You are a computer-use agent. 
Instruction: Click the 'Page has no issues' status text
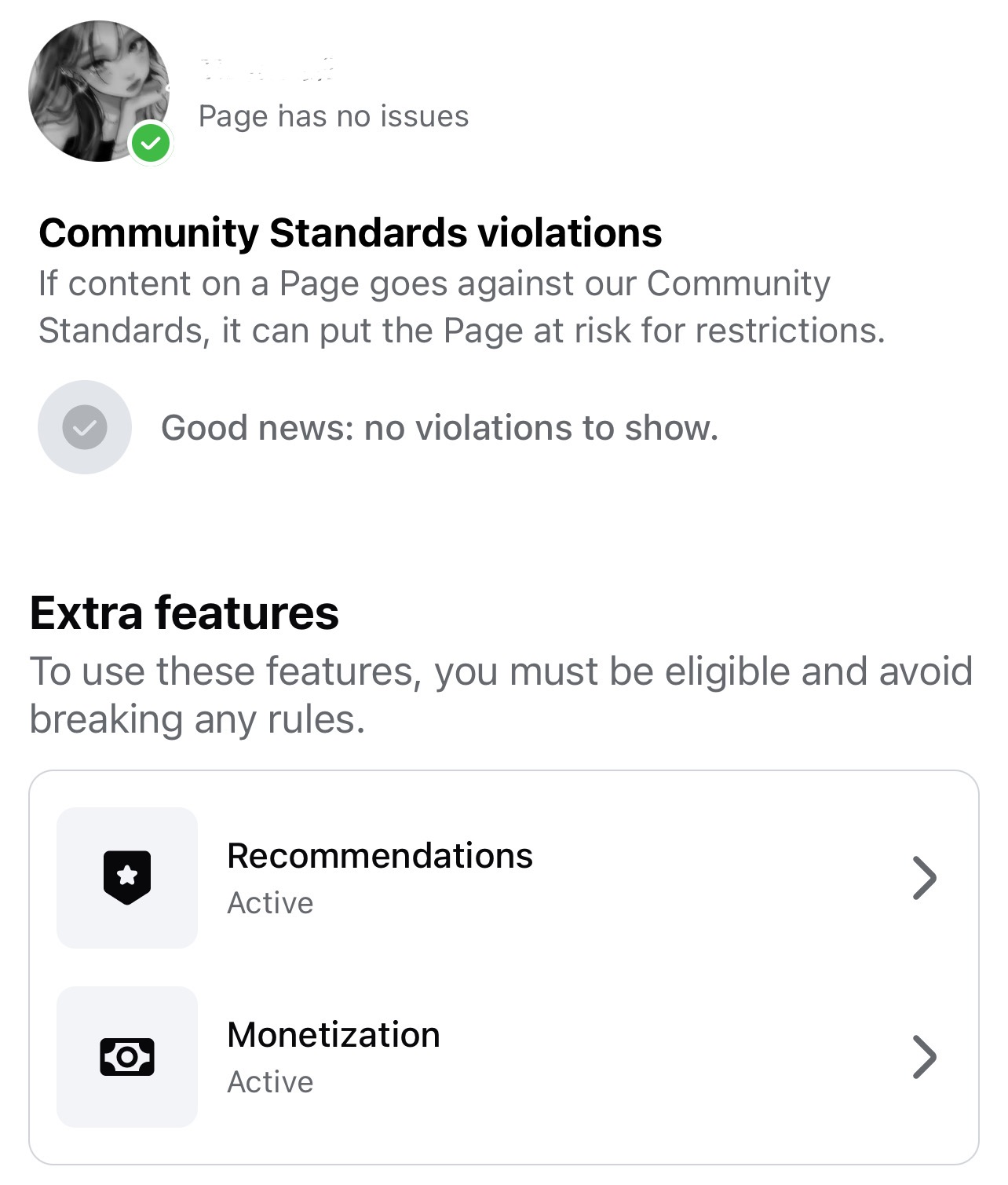(334, 116)
